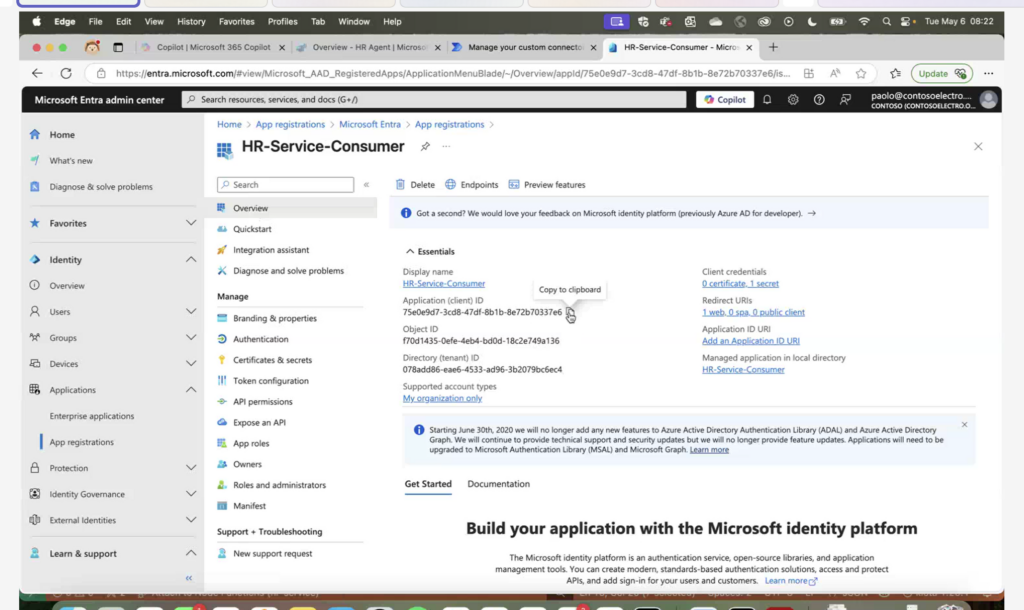Collapse the app registration menu pane

click(366, 185)
